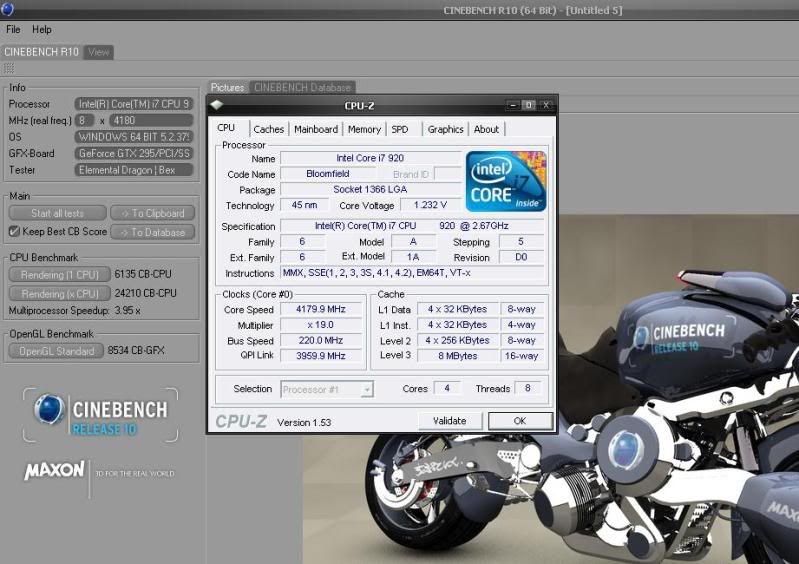Image resolution: width=799 pixels, height=564 pixels.
Task: Run Rendering (x CPU) benchmark
Action: coord(60,294)
